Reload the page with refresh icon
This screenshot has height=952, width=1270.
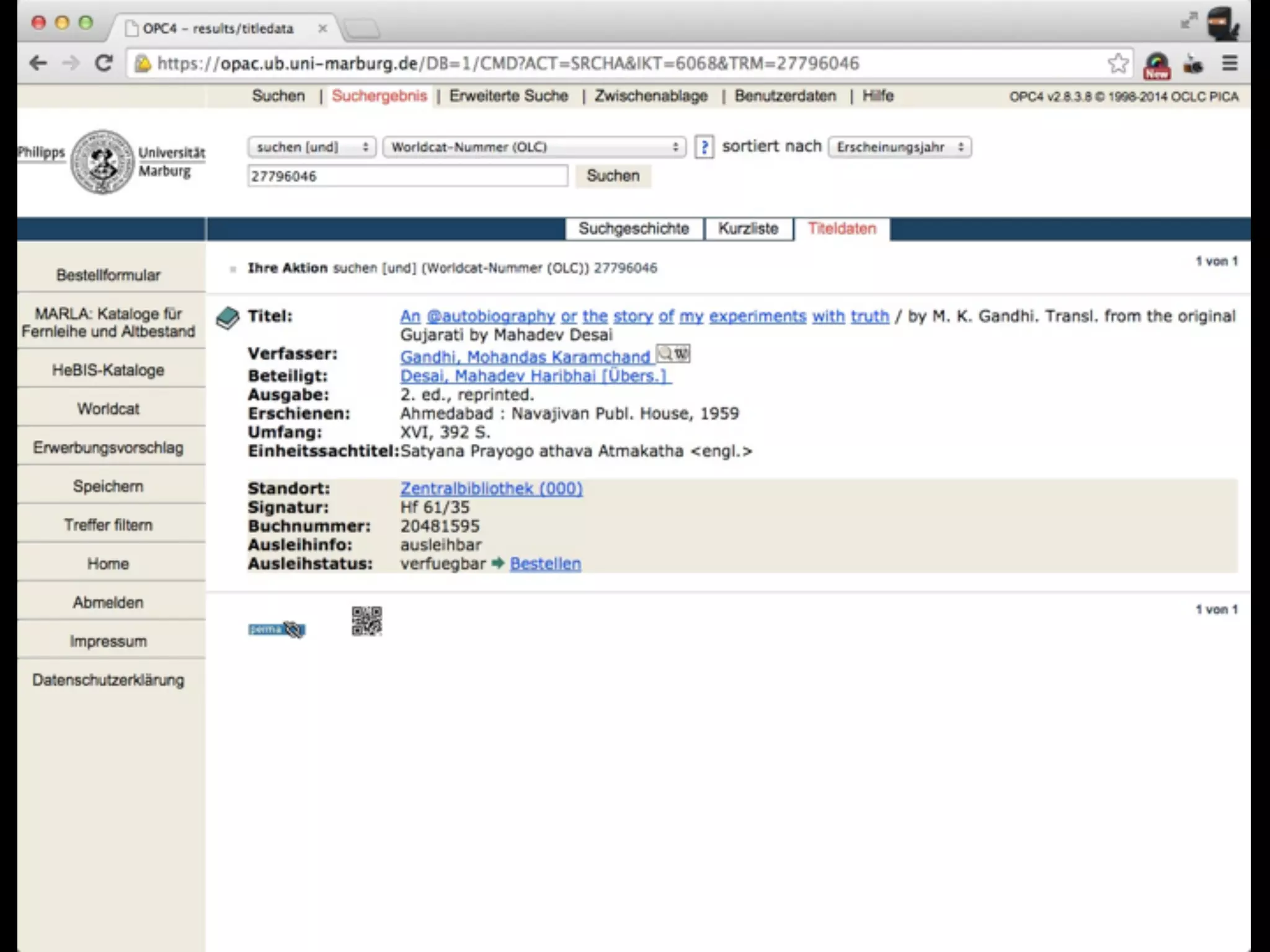104,63
